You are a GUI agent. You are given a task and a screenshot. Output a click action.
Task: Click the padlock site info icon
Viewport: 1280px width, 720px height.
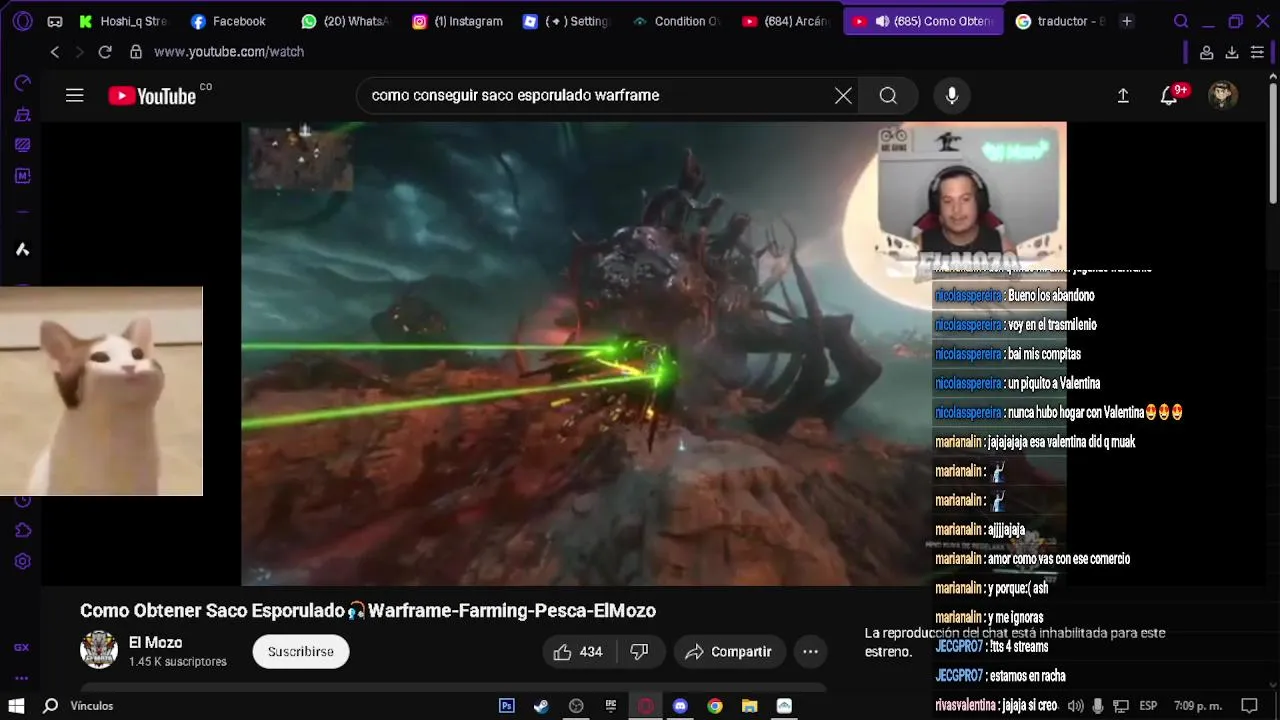coord(136,52)
